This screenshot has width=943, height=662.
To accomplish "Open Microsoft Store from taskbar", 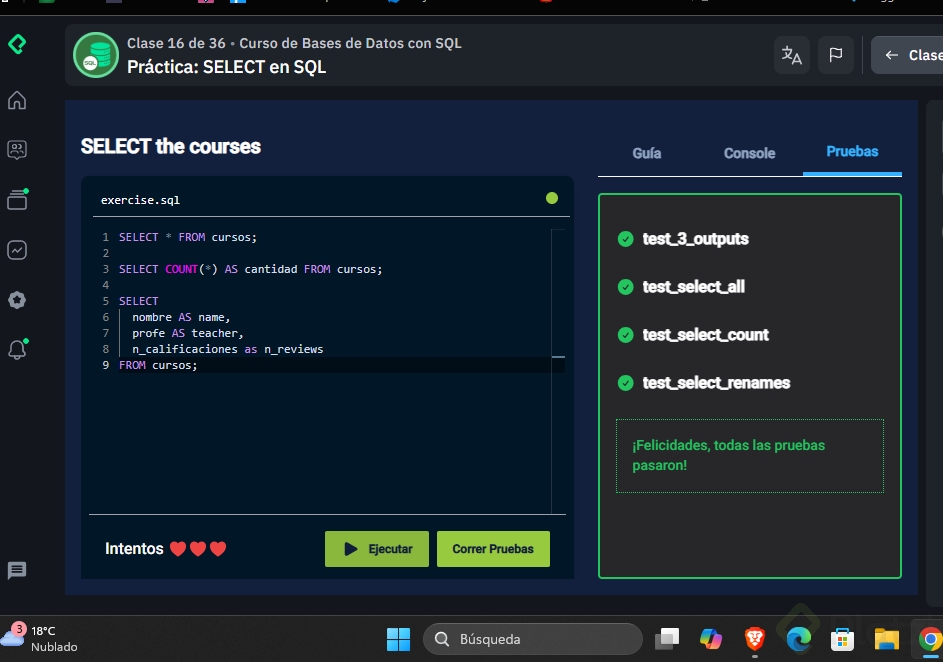I will point(843,639).
